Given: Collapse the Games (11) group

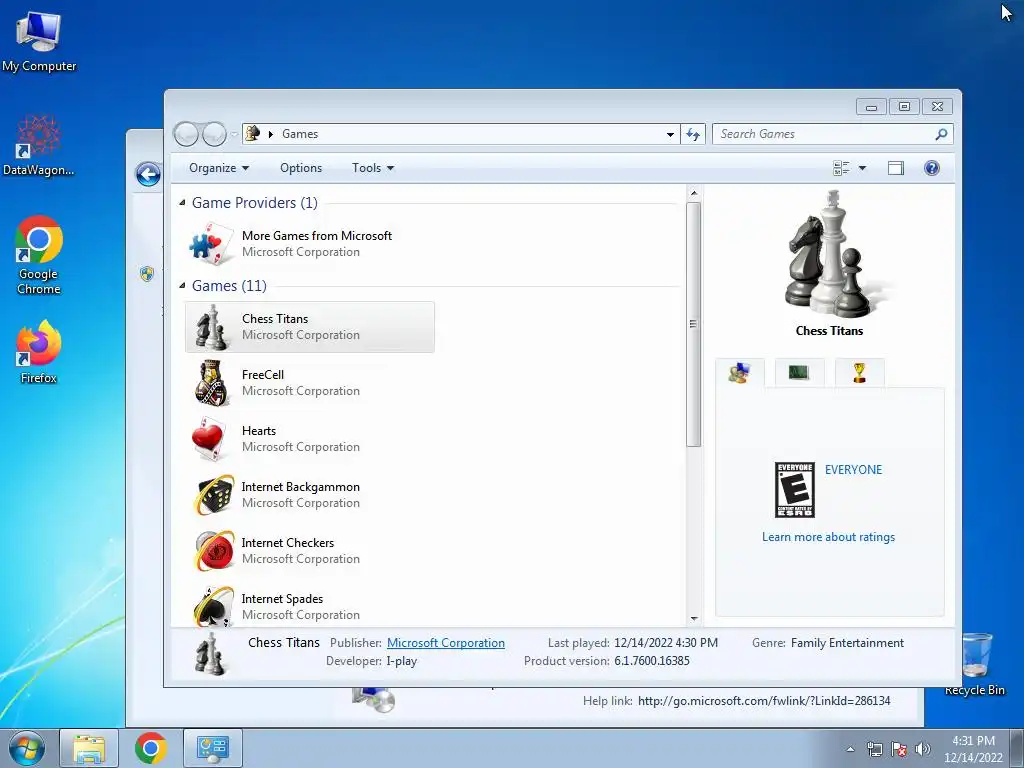Looking at the screenshot, I should pos(182,285).
